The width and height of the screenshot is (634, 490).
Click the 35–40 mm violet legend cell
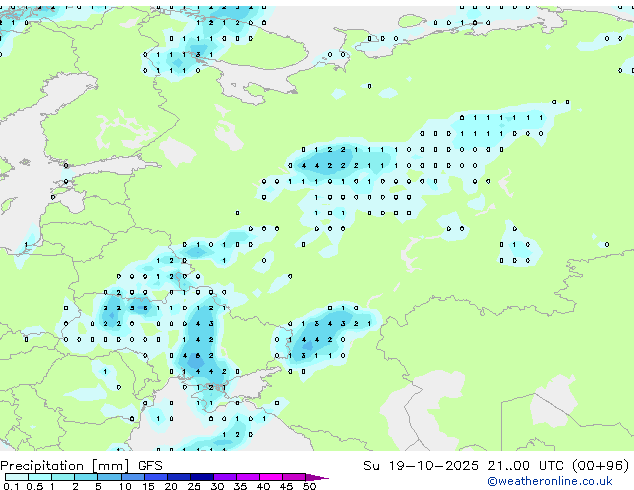[x=248, y=477]
